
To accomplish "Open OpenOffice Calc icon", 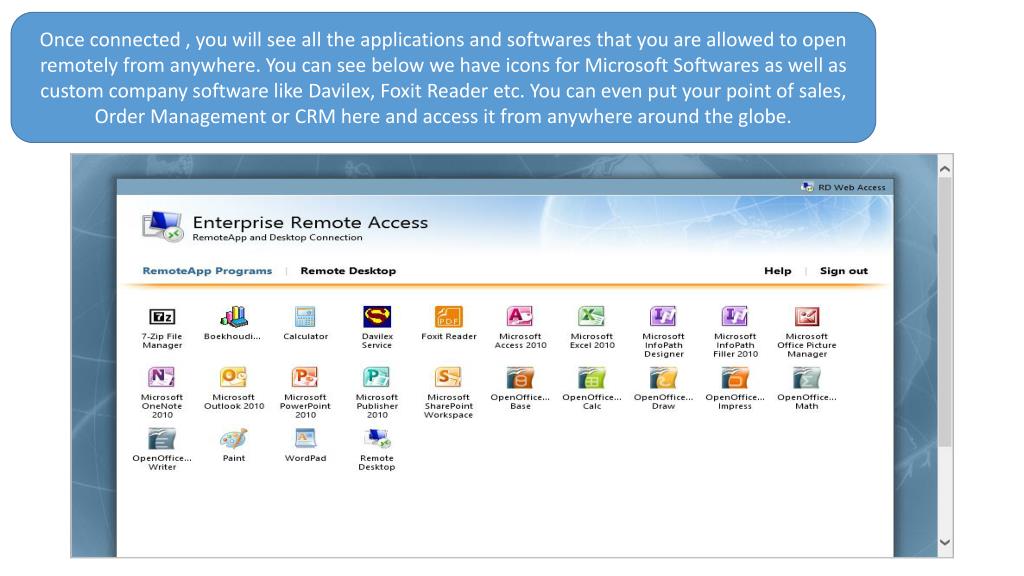I will coord(592,377).
